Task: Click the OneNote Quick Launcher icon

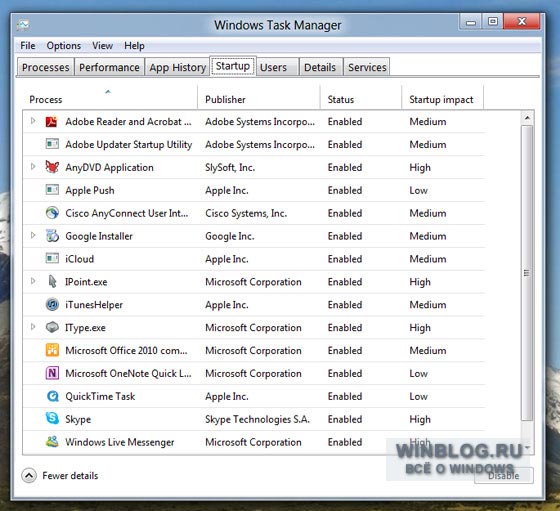Action: point(52,373)
